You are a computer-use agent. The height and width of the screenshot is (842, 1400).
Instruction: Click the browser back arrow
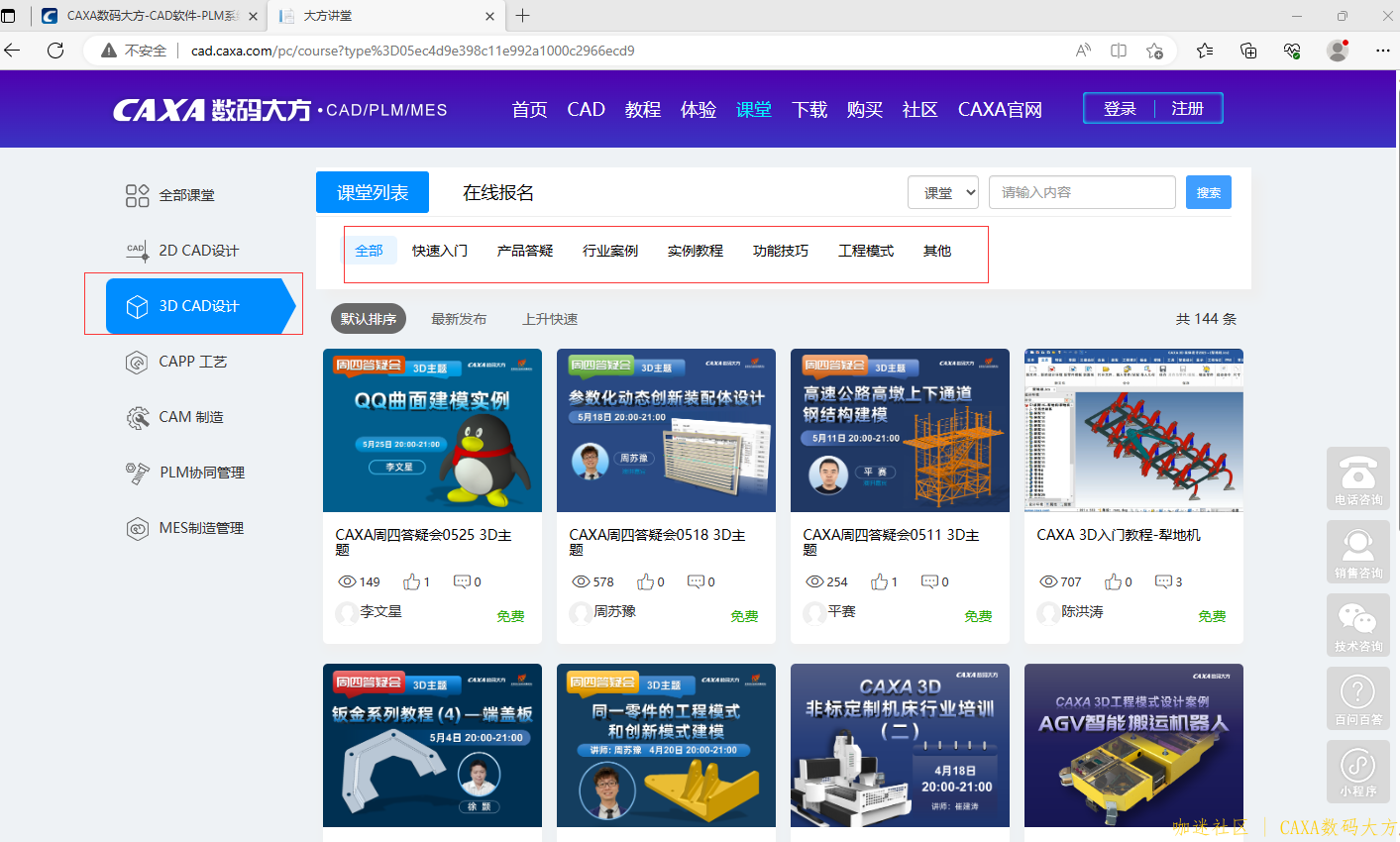click(x=13, y=51)
